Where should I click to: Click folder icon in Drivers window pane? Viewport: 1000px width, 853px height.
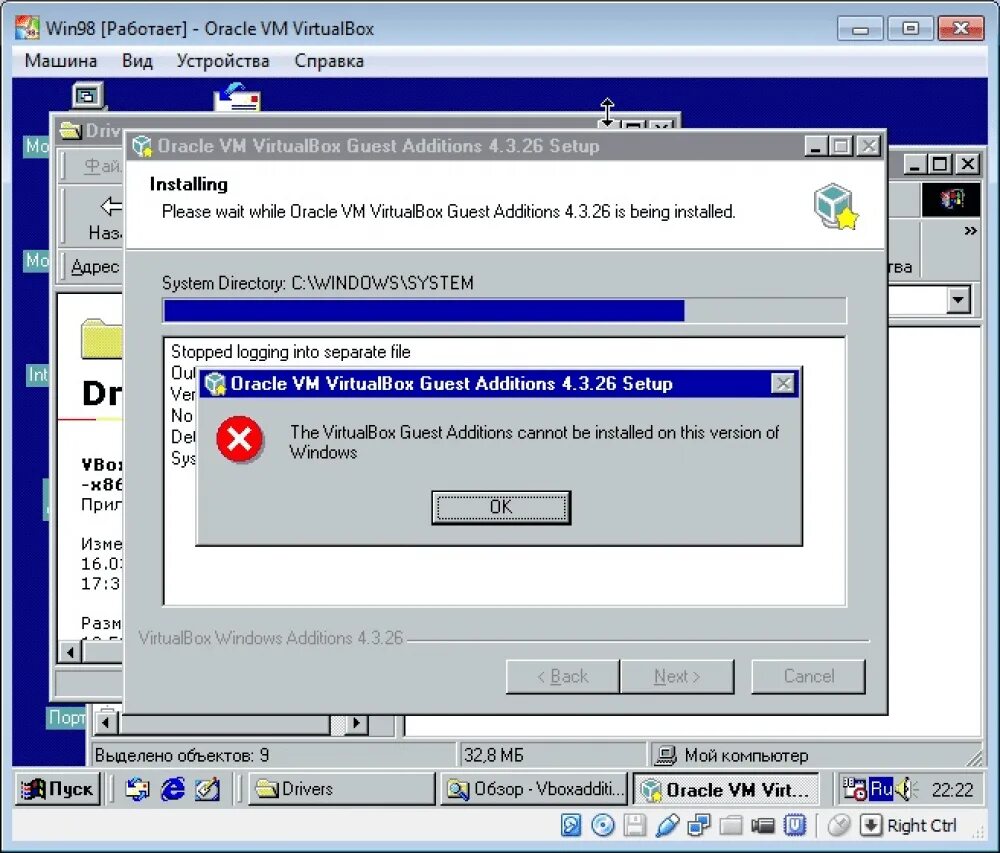pyautogui.click(x=101, y=339)
